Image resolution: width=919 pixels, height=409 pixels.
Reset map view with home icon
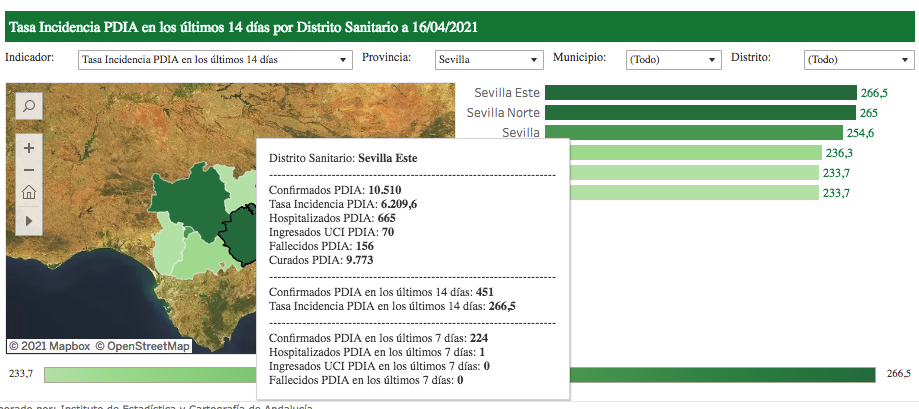pyautogui.click(x=29, y=193)
